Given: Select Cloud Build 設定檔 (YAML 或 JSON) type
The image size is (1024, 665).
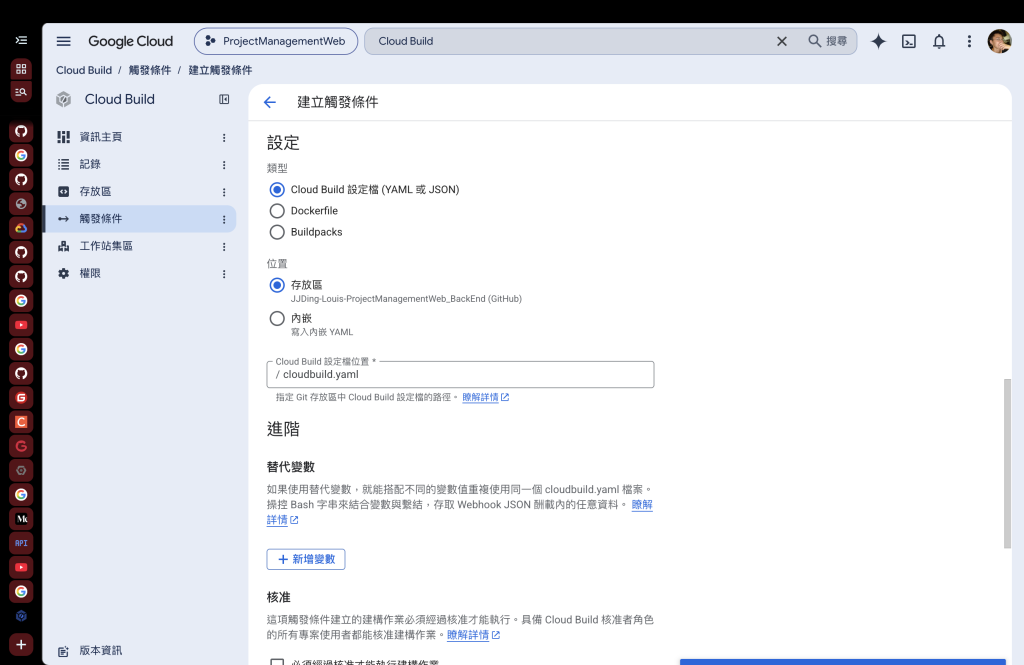Looking at the screenshot, I should coord(277,189).
